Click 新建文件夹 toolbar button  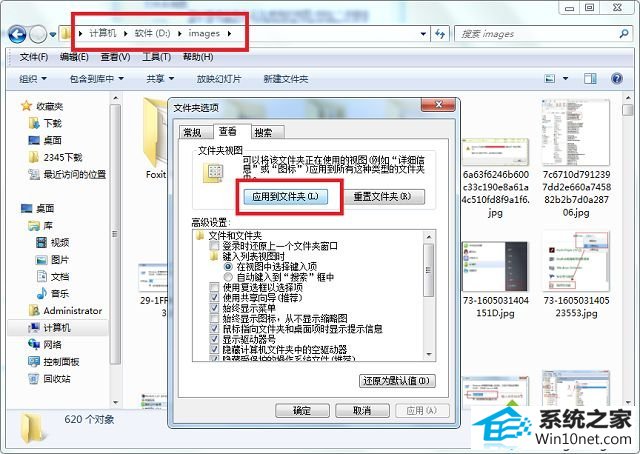[286, 79]
